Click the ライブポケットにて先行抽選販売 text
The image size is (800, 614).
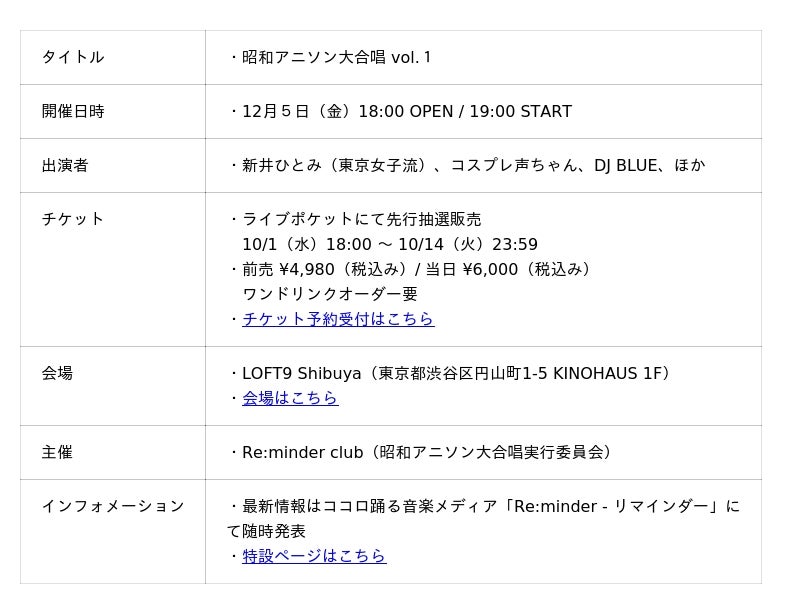361,219
